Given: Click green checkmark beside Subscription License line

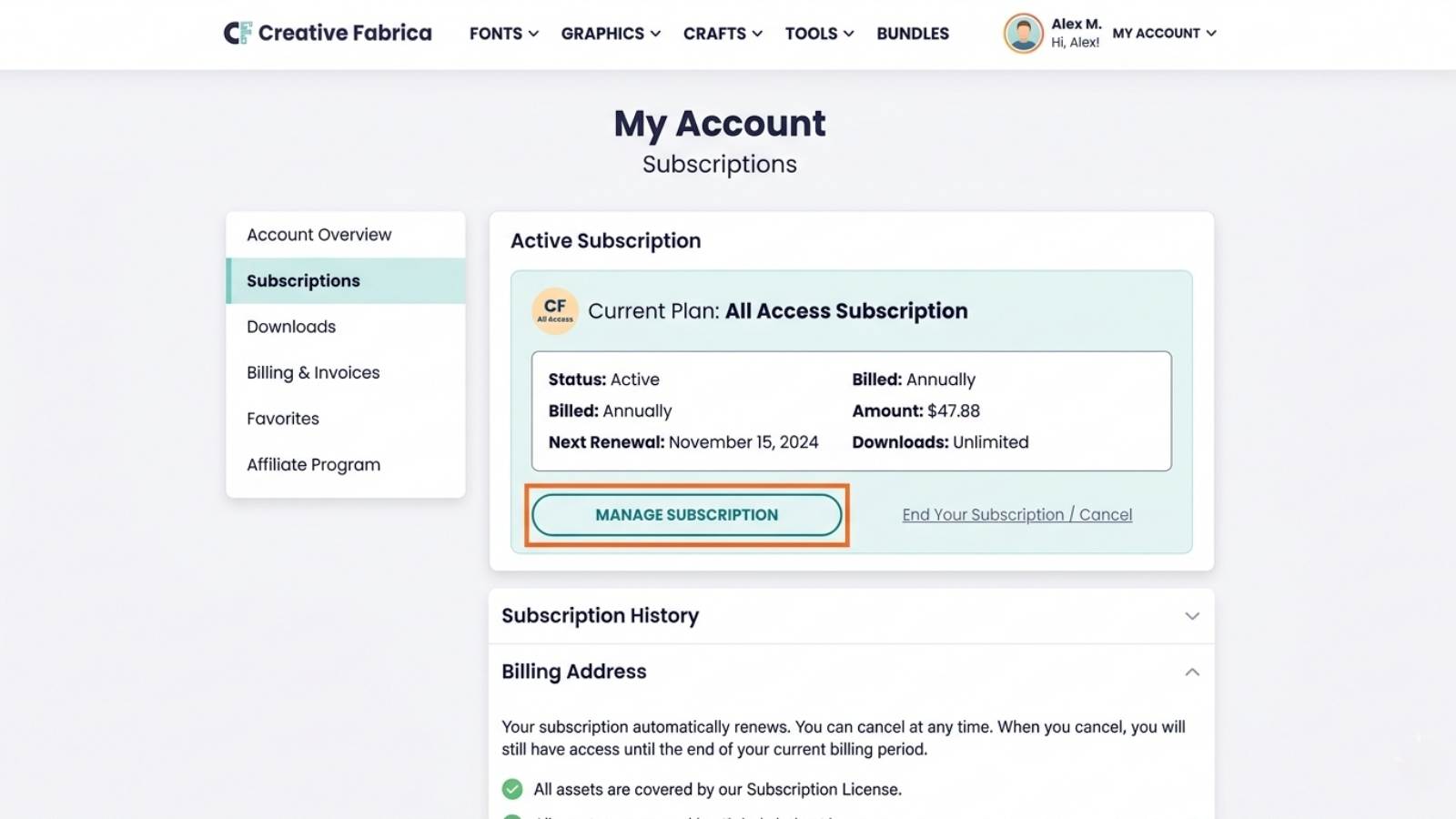Looking at the screenshot, I should point(512,789).
